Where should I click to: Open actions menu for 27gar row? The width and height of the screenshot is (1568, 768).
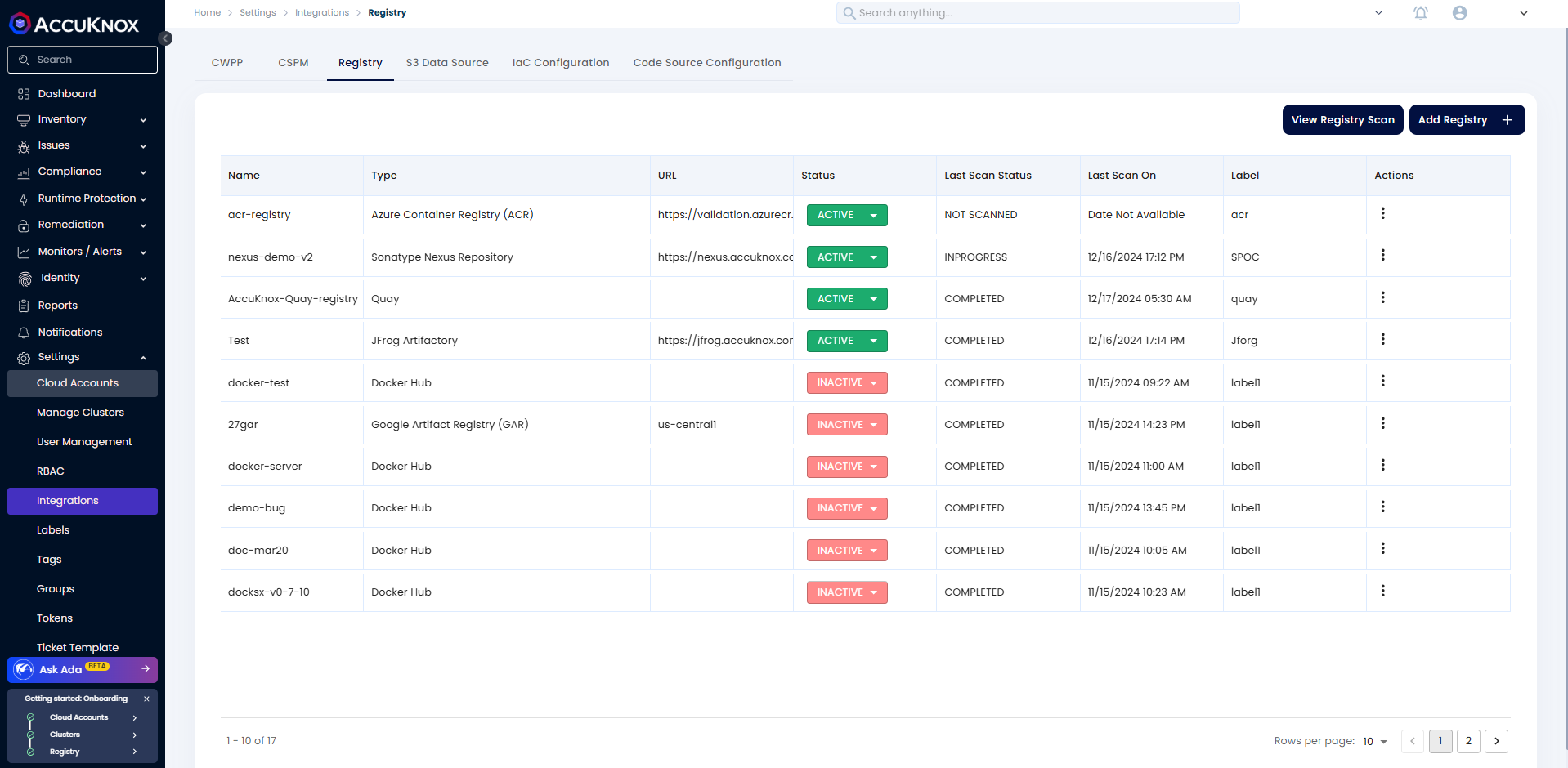pos(1382,423)
